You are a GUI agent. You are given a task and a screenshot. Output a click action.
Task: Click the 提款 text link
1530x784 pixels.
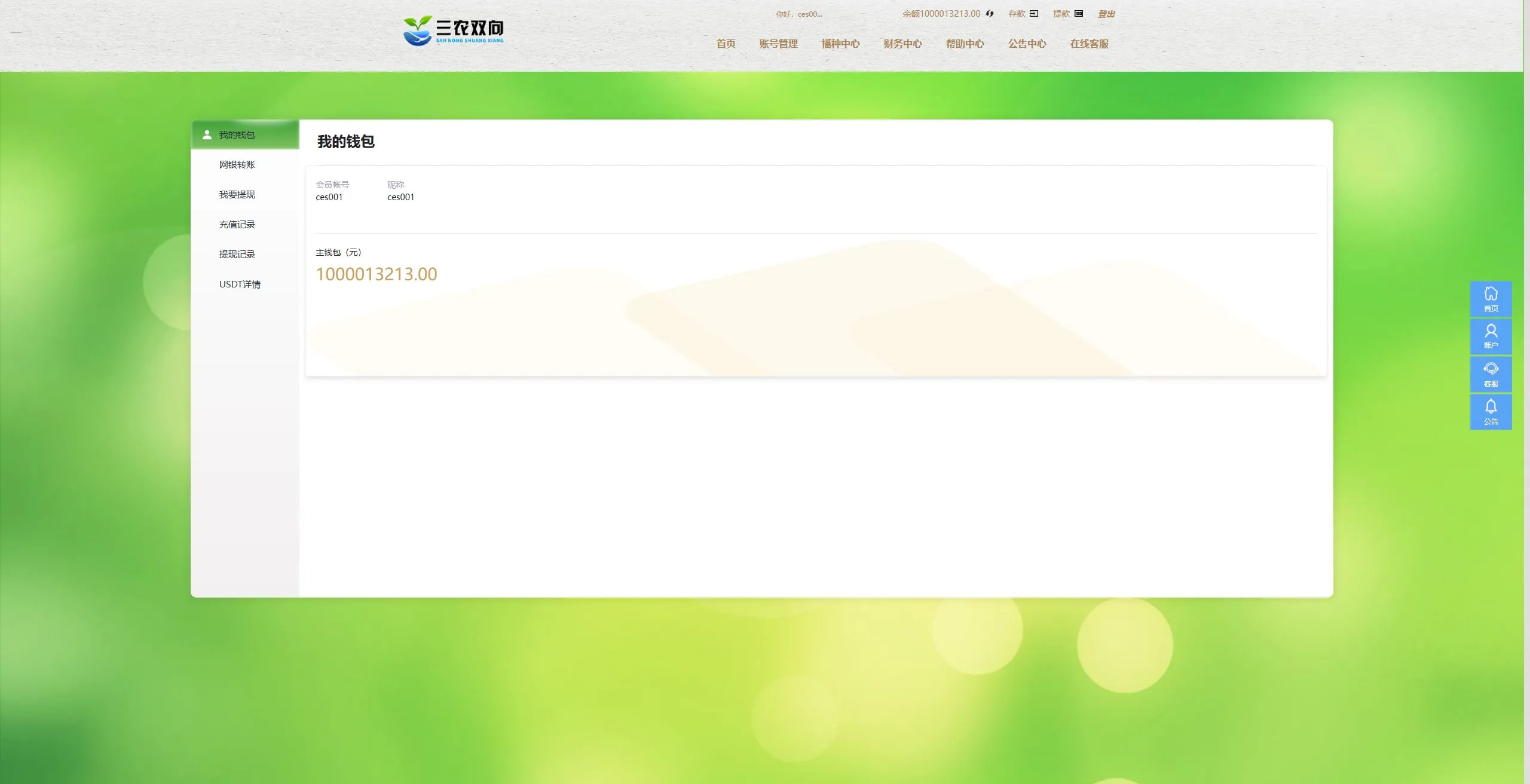(1061, 14)
